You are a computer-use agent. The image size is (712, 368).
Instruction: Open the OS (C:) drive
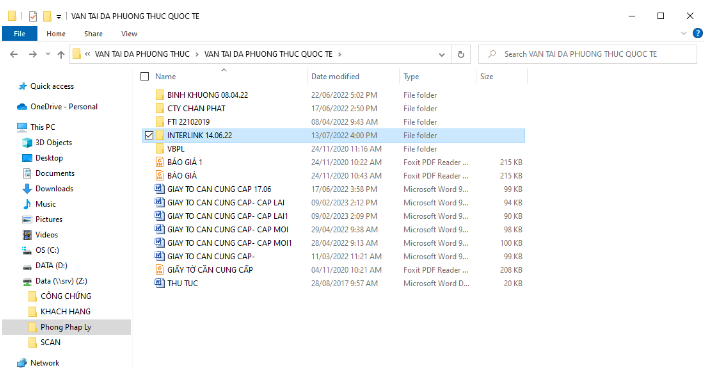tap(47, 250)
